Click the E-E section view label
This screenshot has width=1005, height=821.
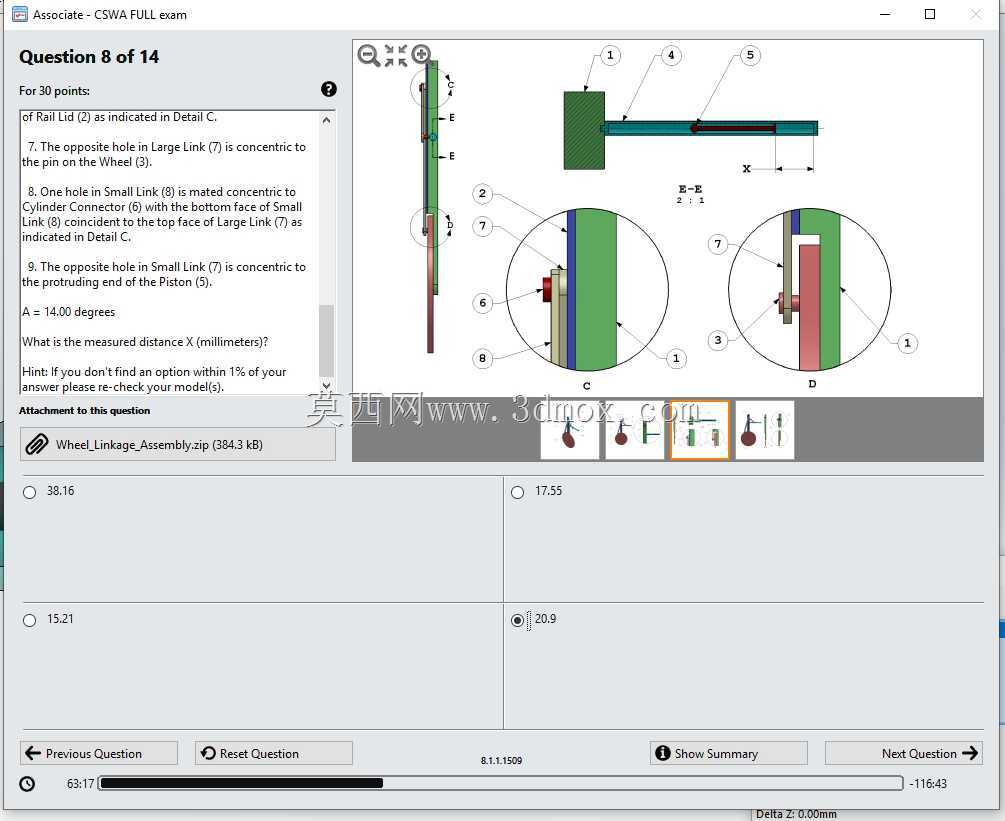690,189
